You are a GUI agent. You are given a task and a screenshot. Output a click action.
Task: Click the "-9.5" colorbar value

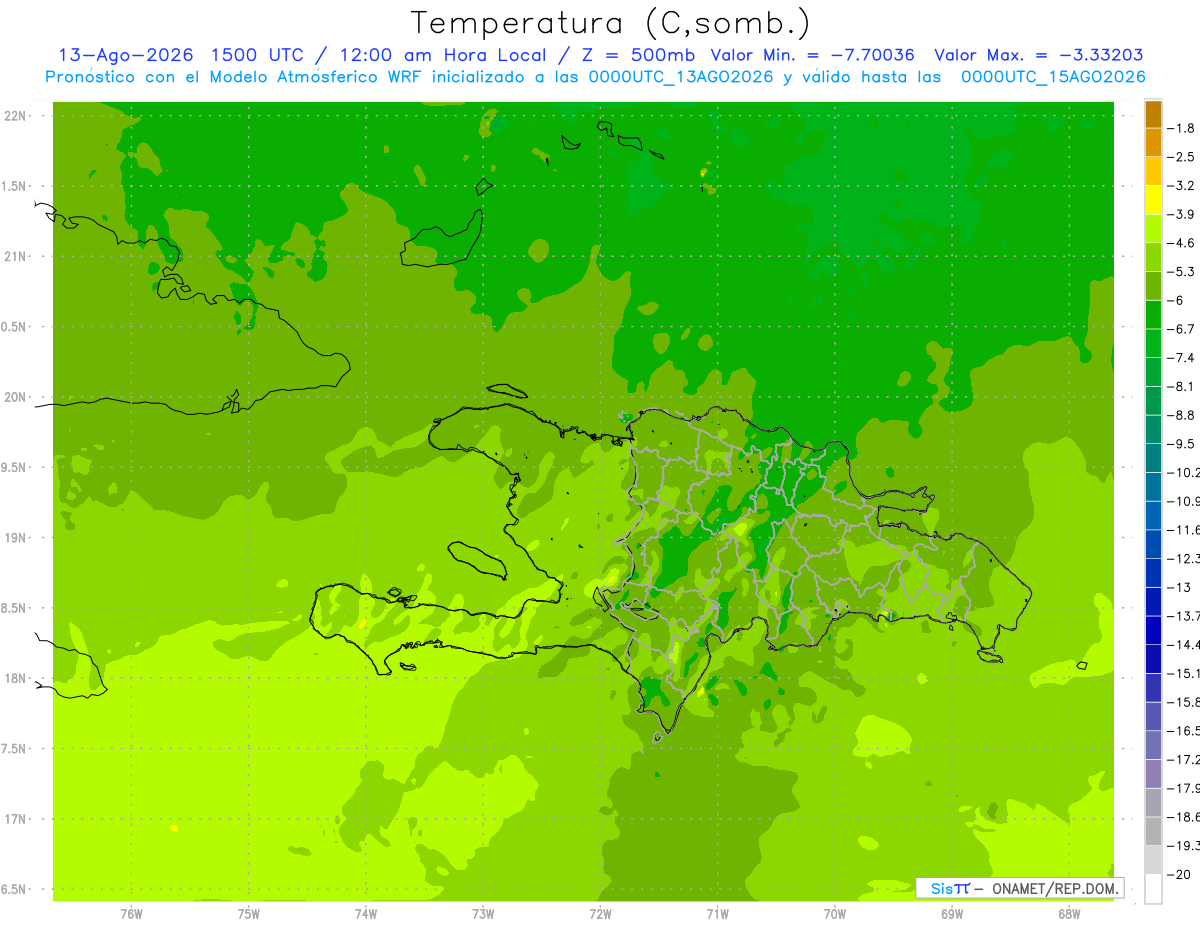[x=1182, y=443]
